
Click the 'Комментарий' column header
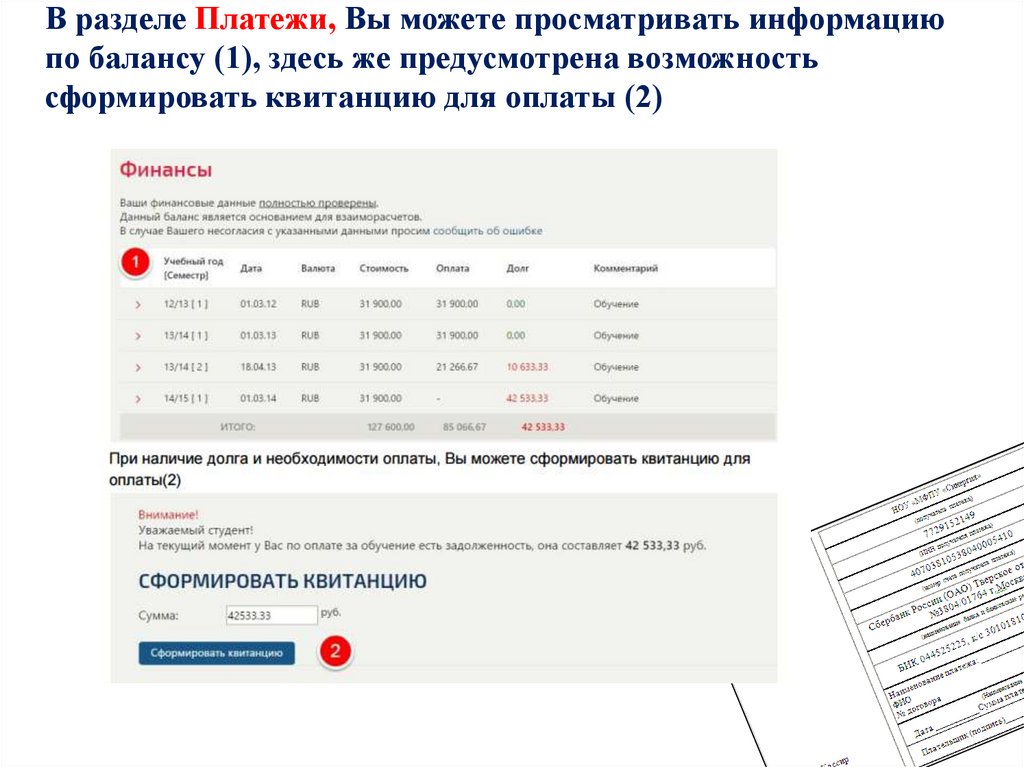coord(626,268)
